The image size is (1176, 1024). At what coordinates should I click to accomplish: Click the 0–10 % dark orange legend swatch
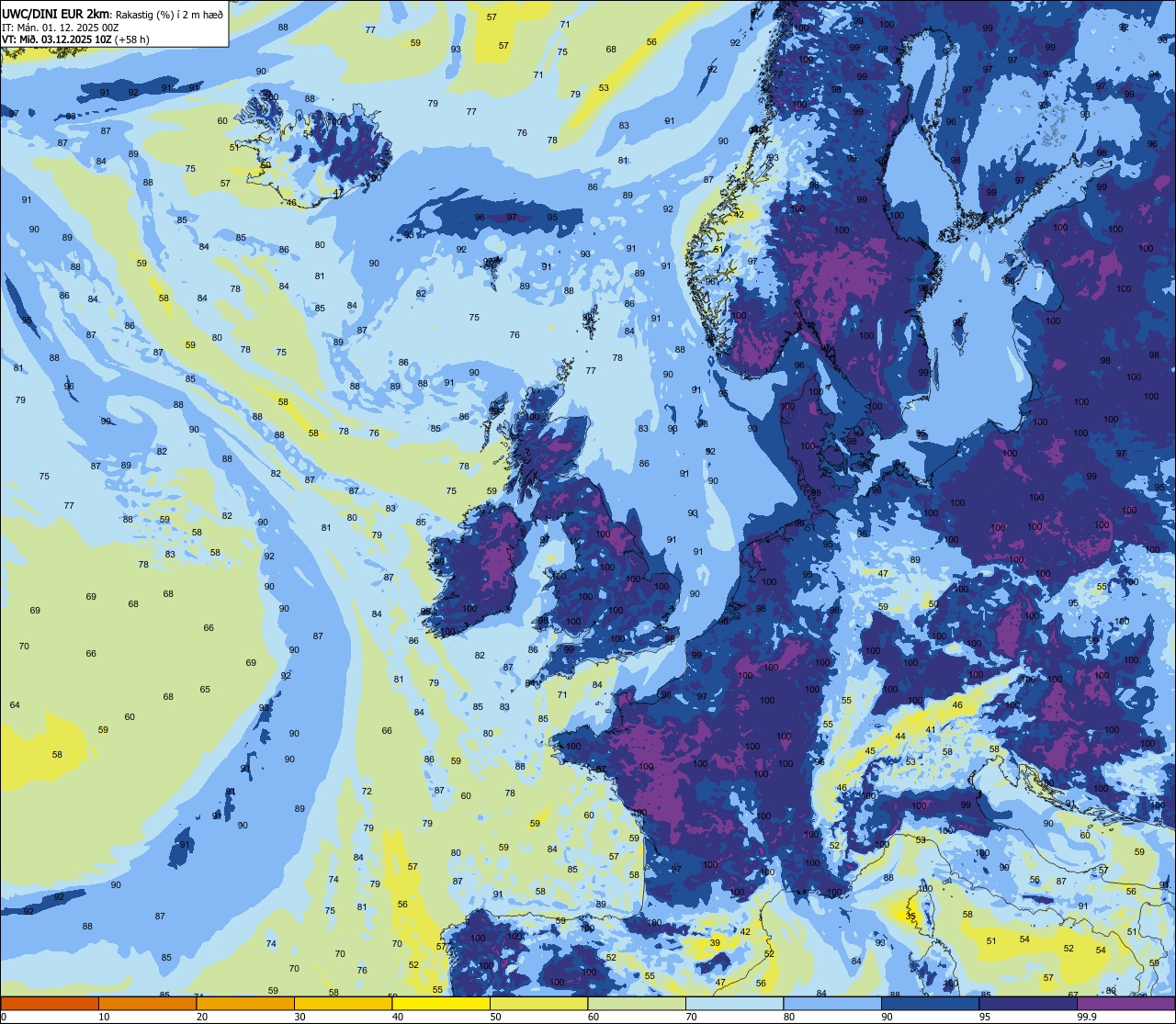(x=50, y=1004)
